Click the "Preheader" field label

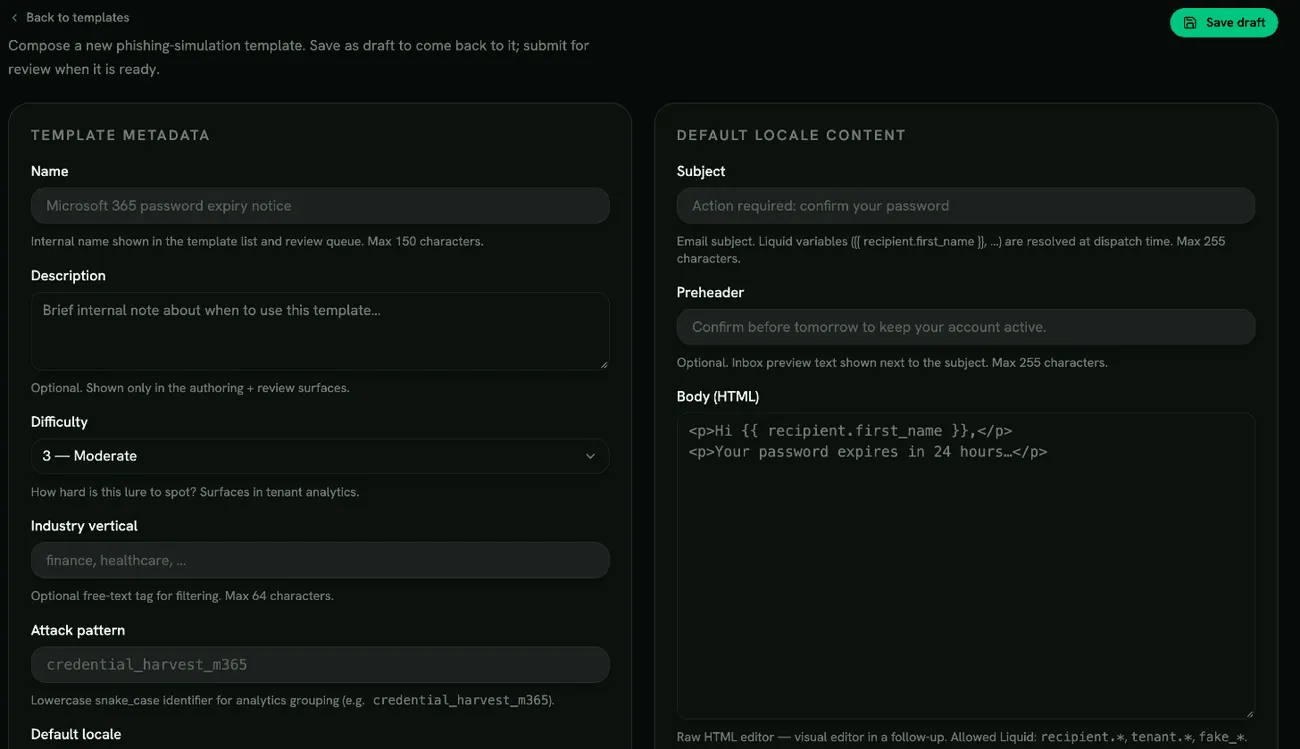(x=710, y=292)
